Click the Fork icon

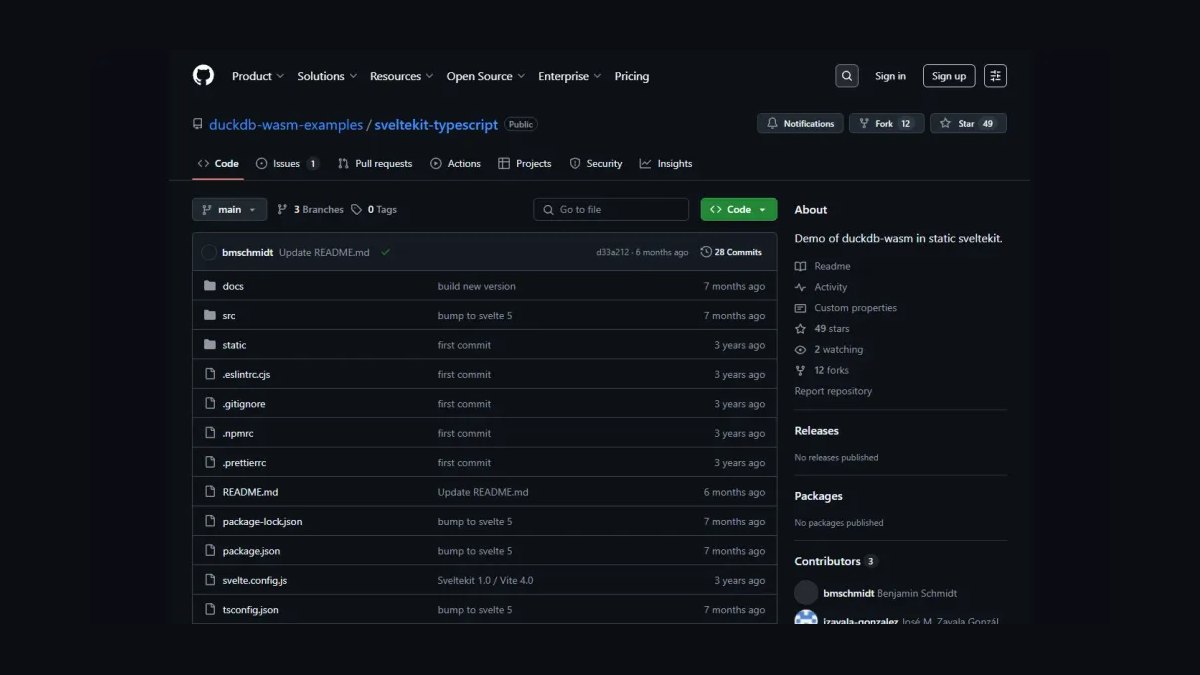pos(864,124)
